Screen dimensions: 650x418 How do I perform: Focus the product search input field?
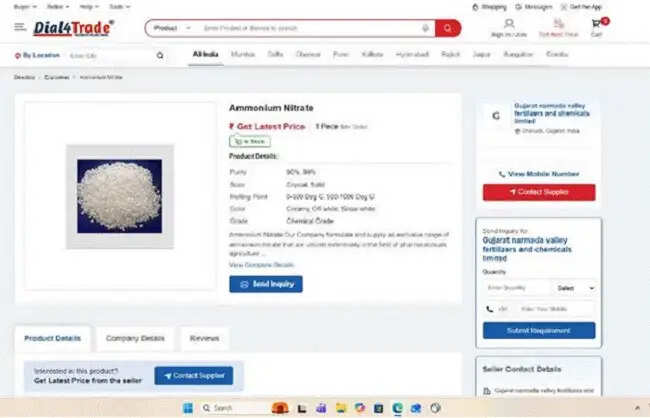coord(309,28)
